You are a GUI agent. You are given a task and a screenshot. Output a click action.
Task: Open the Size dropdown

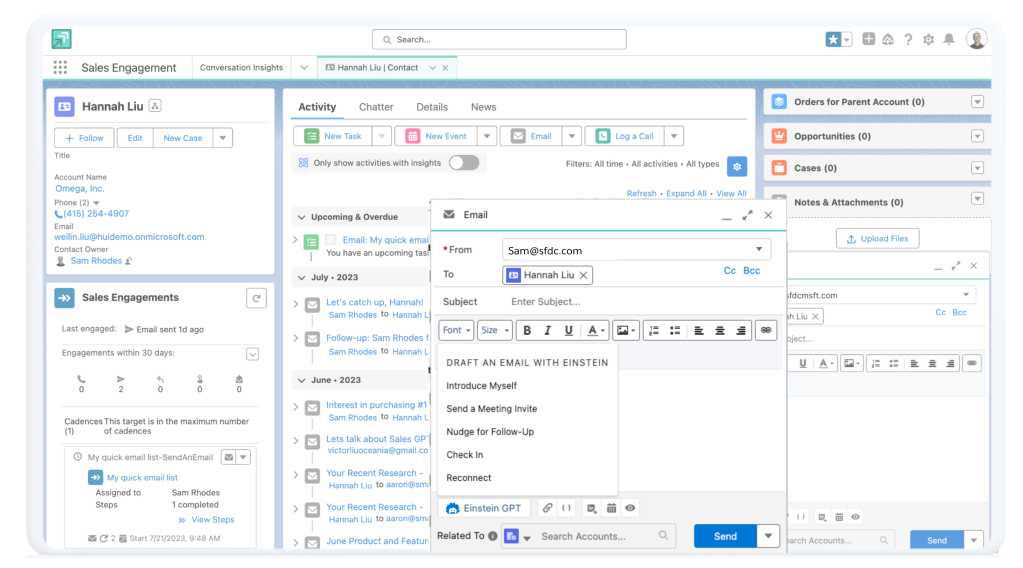pyautogui.click(x=495, y=331)
